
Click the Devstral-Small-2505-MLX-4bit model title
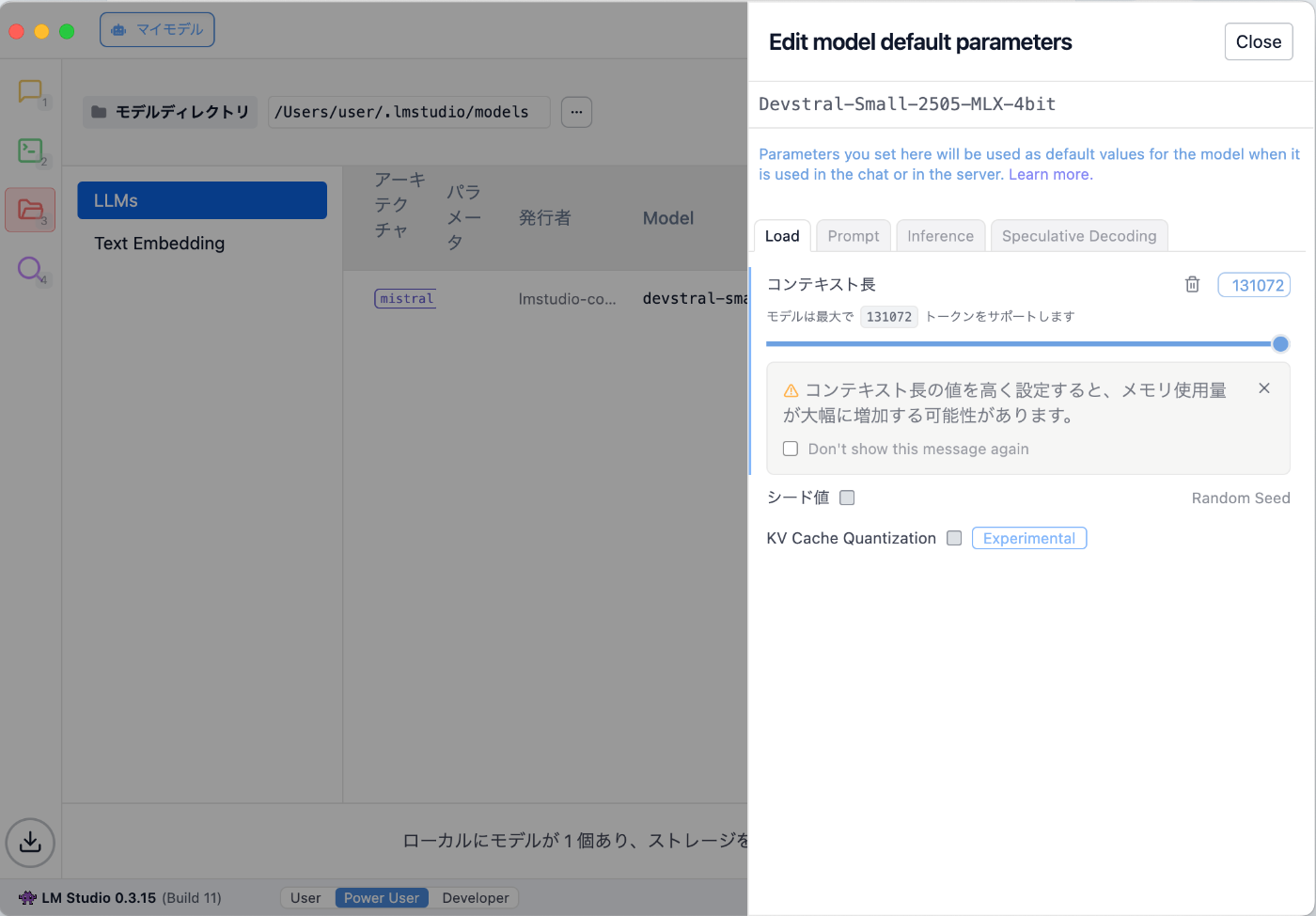[907, 104]
